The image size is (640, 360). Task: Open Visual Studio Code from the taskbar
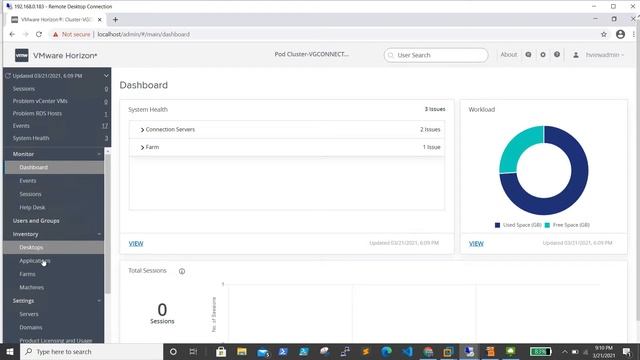407,351
